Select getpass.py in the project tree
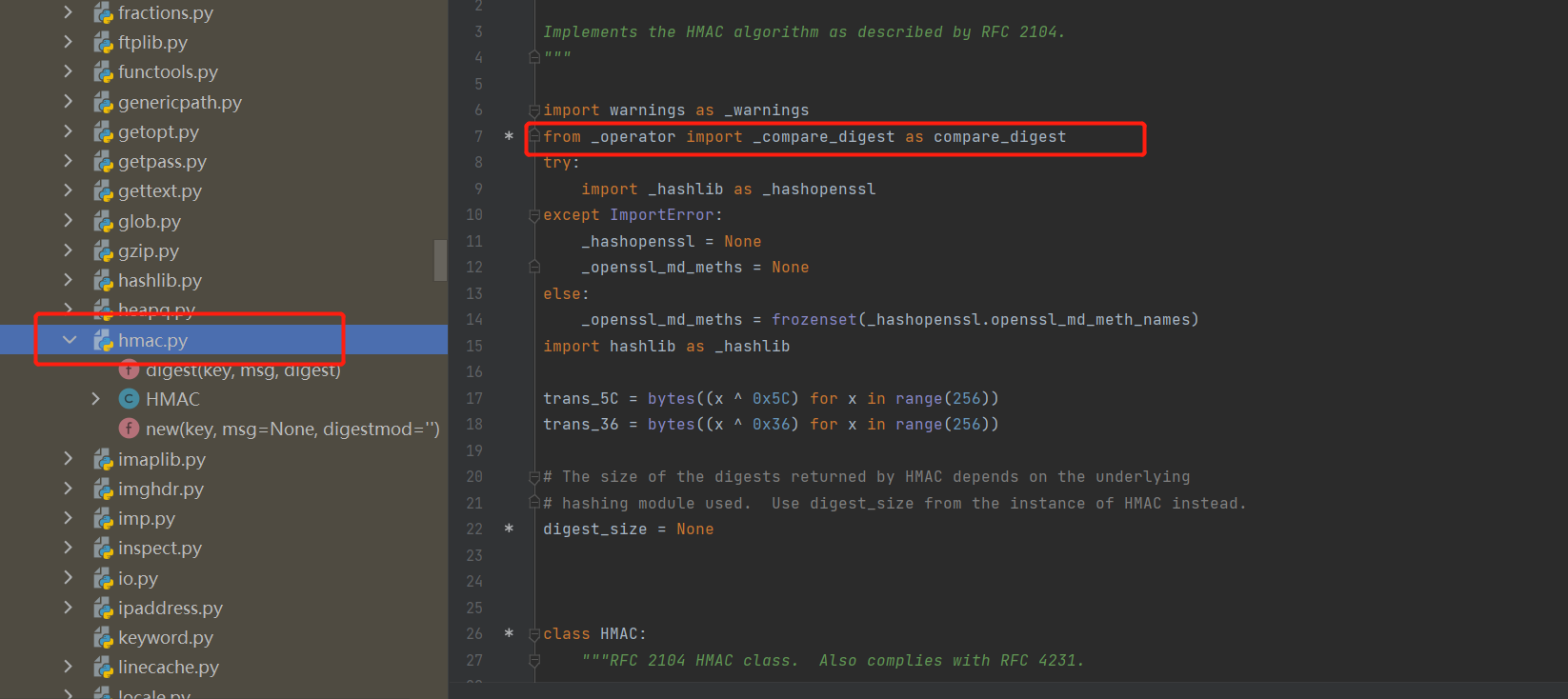The height and width of the screenshot is (699, 1568). 162,162
